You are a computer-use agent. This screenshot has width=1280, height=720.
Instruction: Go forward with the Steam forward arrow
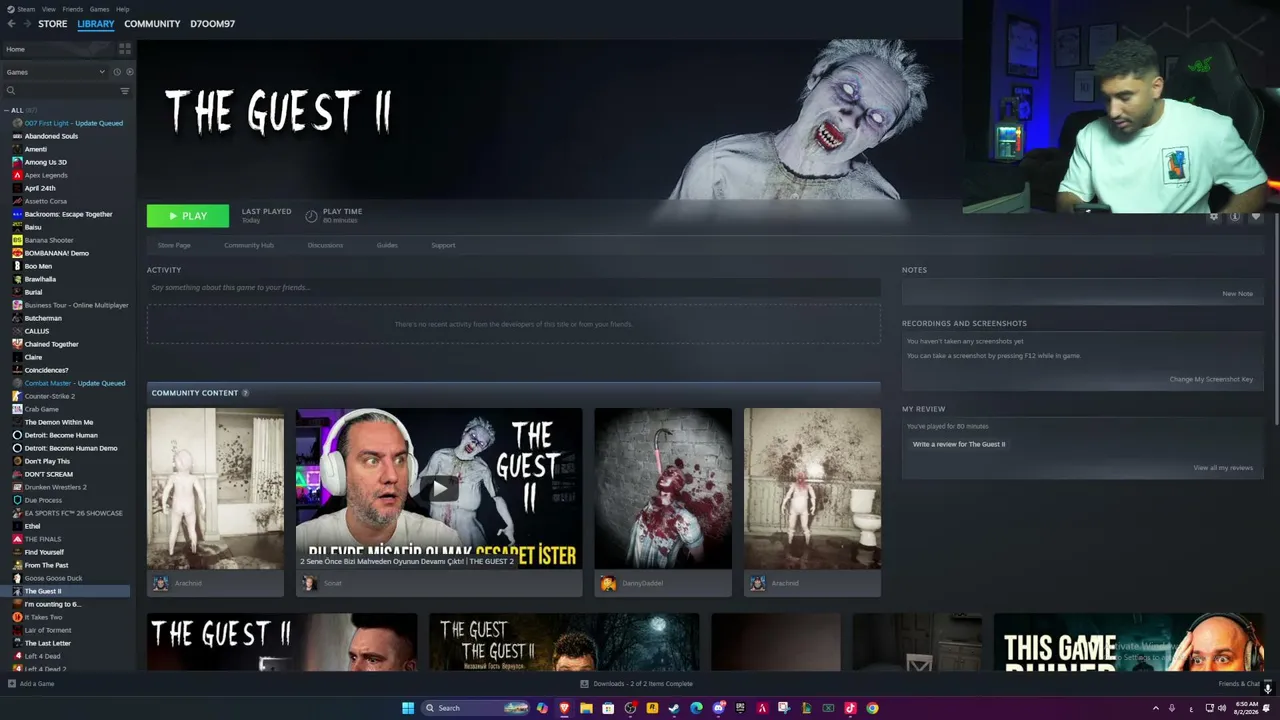(26, 24)
